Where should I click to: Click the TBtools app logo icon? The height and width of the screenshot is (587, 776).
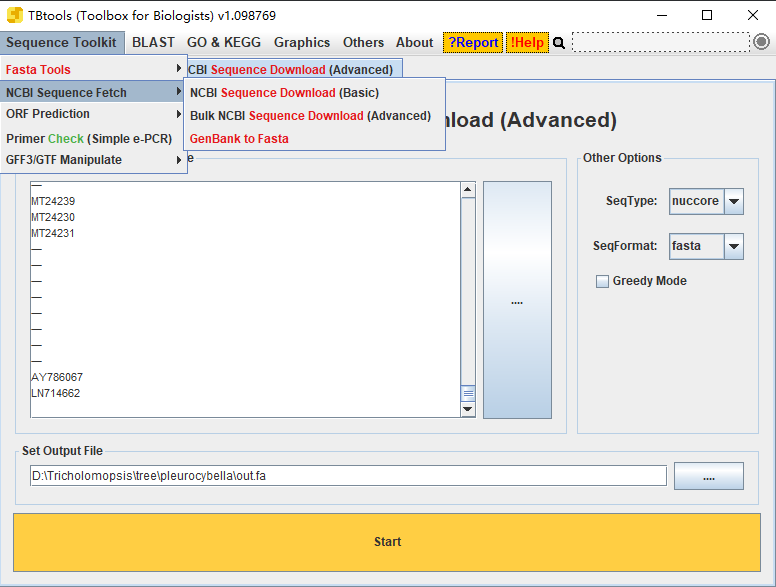click(x=15, y=15)
